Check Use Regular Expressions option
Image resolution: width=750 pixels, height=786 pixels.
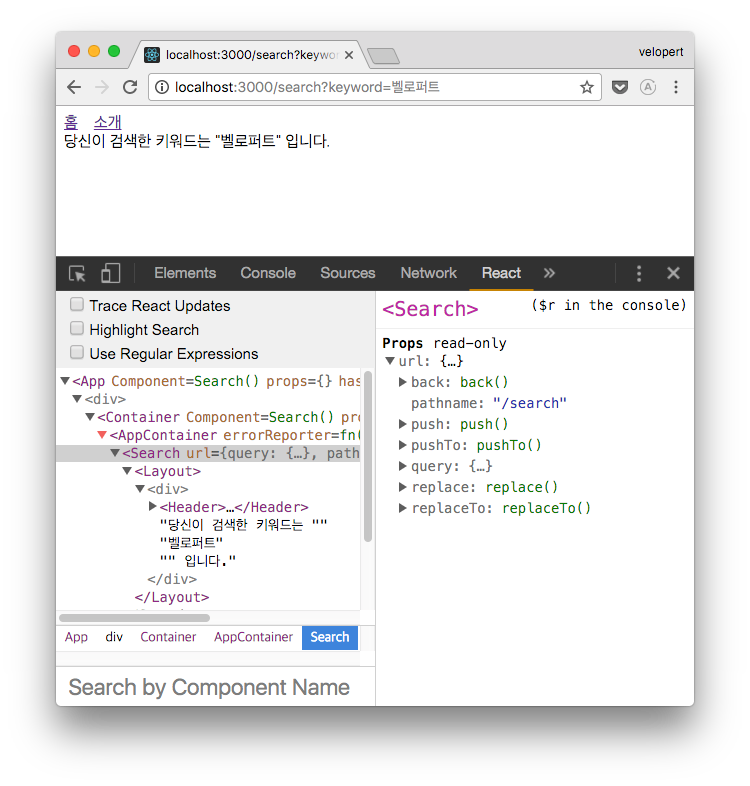click(77, 353)
